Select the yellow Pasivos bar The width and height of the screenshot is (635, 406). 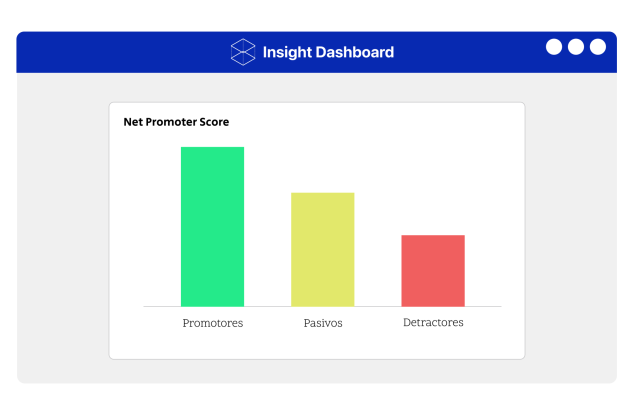pos(322,250)
